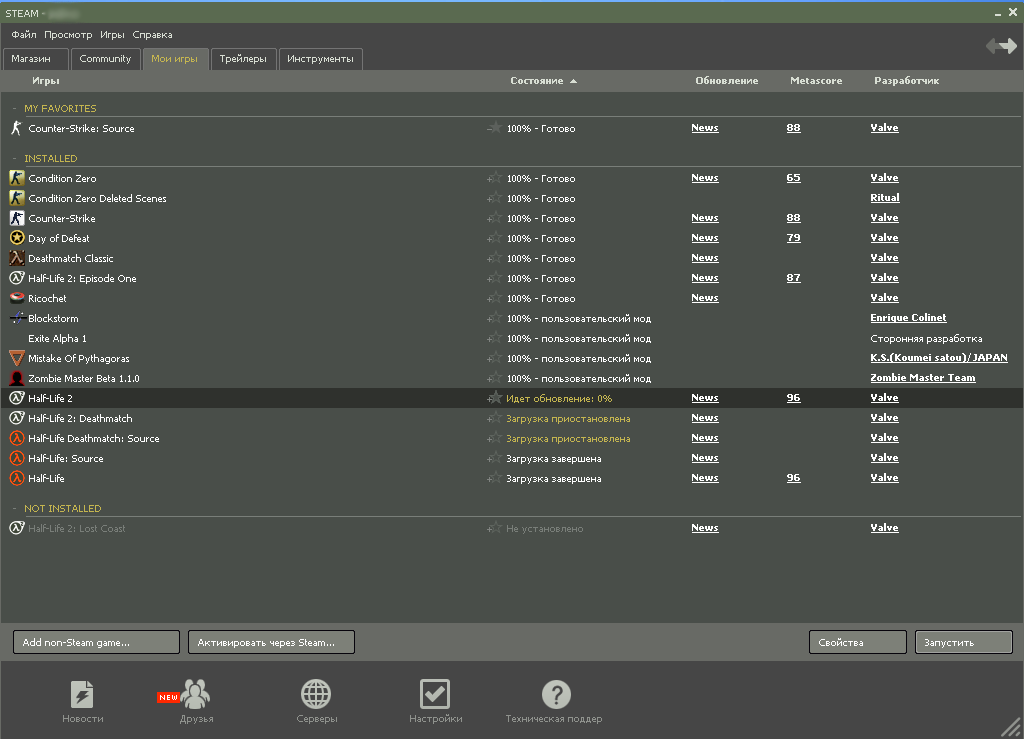Image resolution: width=1024 pixels, height=739 pixels.
Task: Click the Запустить button
Action: [x=963, y=642]
